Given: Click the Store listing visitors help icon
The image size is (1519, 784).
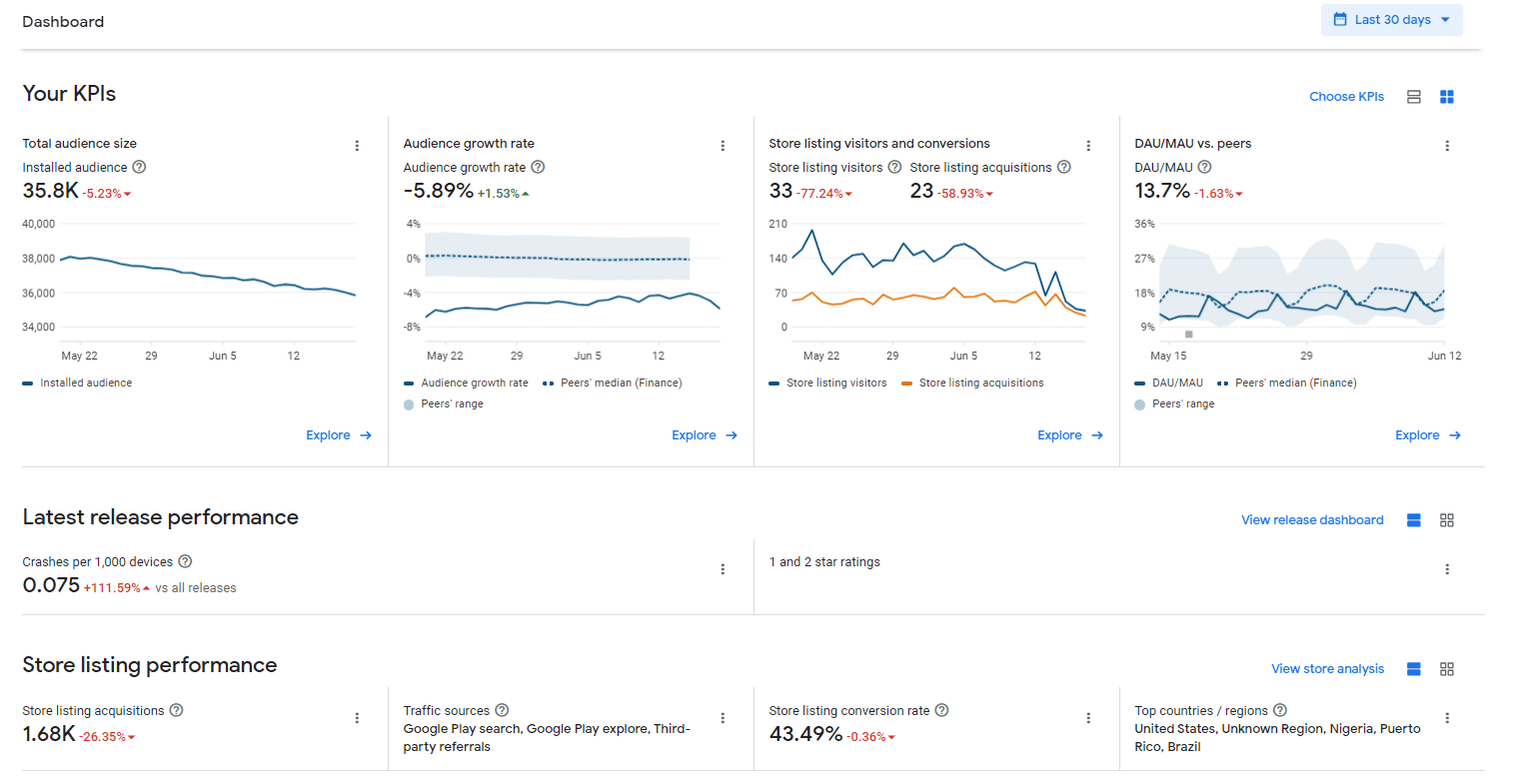Looking at the screenshot, I should tap(894, 167).
